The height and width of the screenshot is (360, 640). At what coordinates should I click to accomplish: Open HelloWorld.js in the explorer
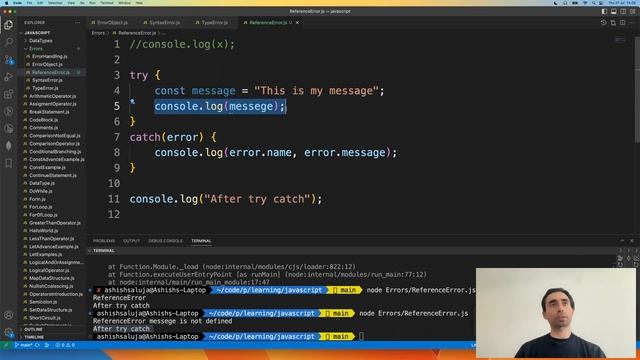click(x=43, y=231)
